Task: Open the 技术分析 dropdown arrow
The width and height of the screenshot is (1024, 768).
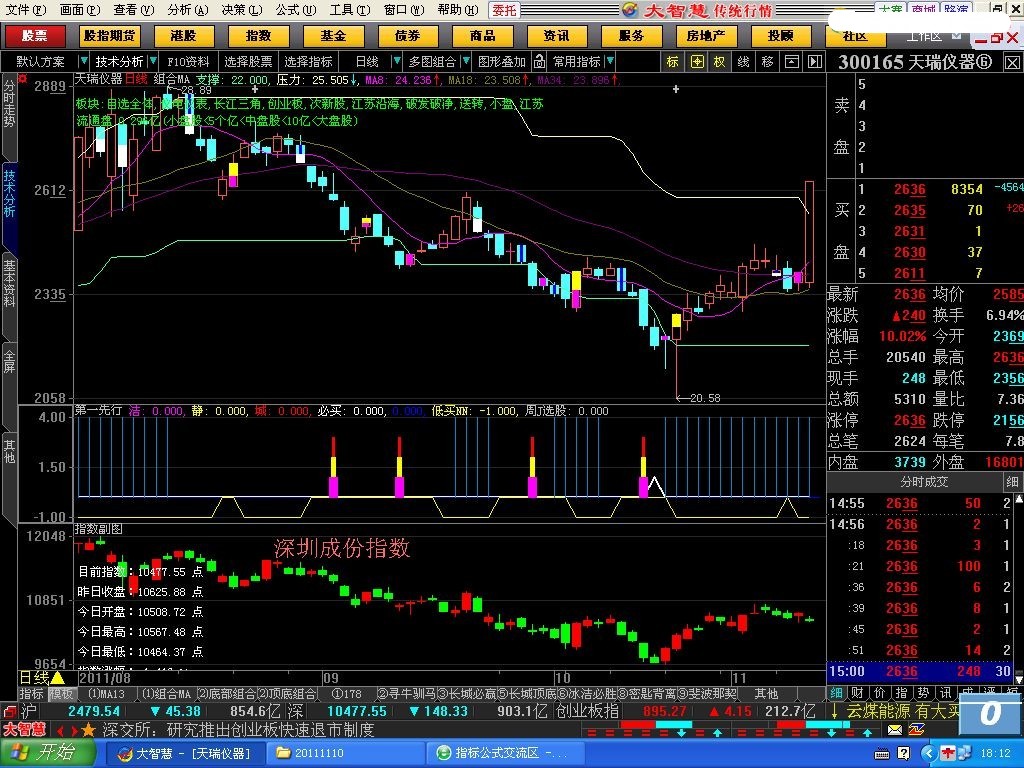Action: tap(153, 61)
